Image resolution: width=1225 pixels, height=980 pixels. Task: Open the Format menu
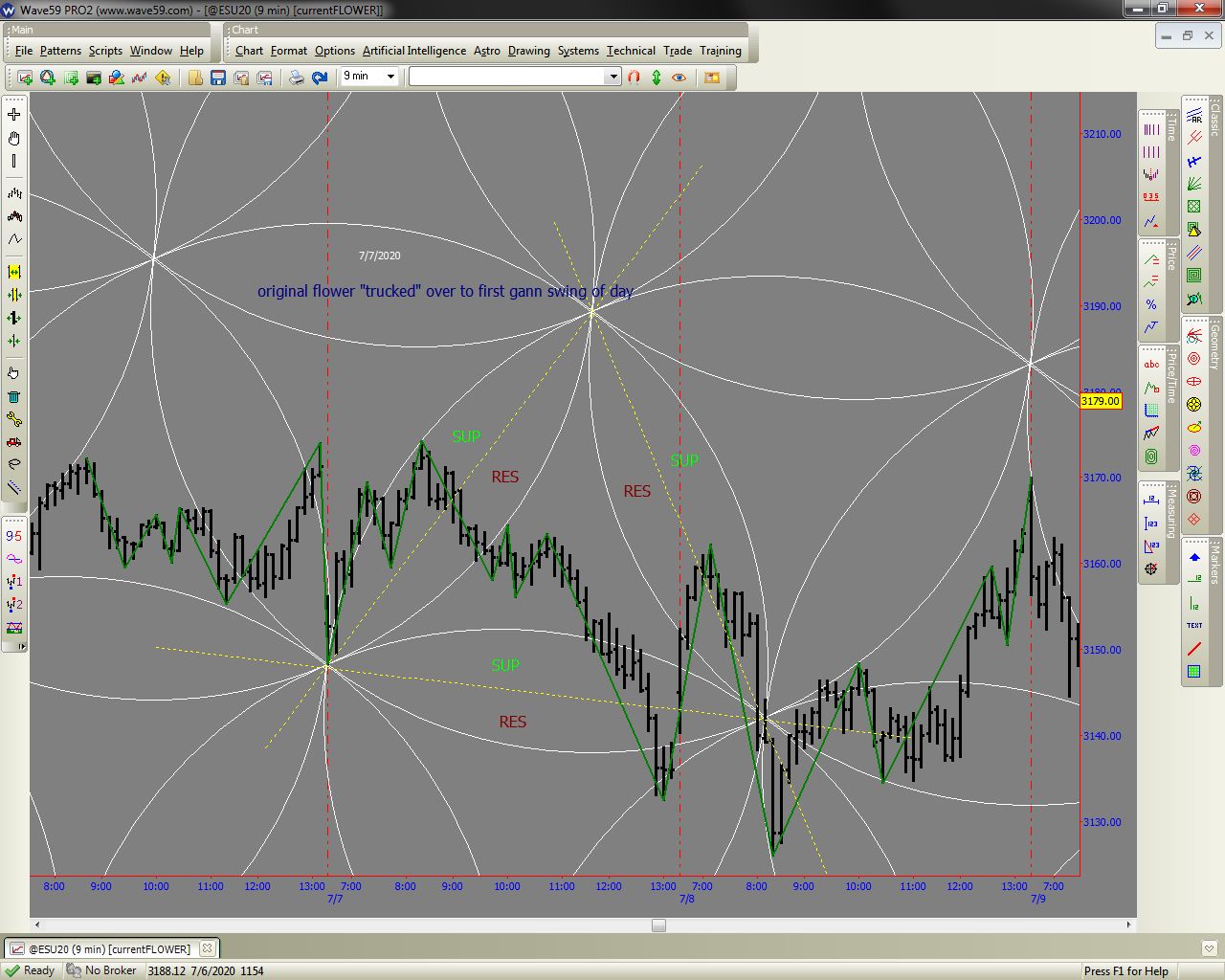click(x=289, y=51)
